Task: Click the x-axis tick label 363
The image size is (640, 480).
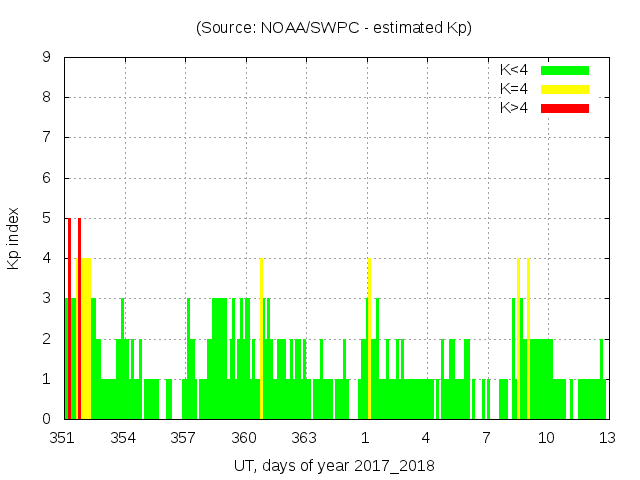Action: pos(304,438)
